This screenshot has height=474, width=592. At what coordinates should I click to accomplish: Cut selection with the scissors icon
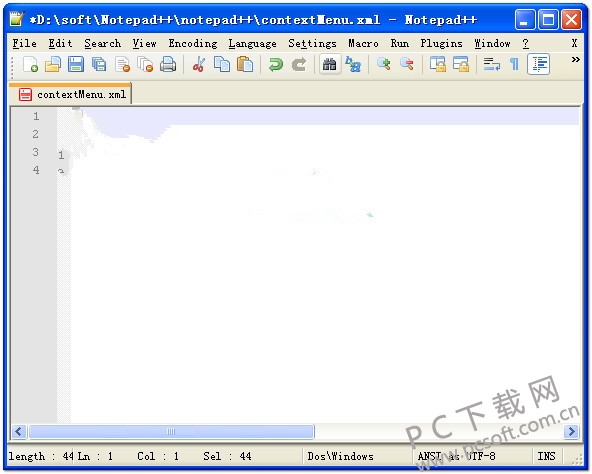(x=199, y=64)
